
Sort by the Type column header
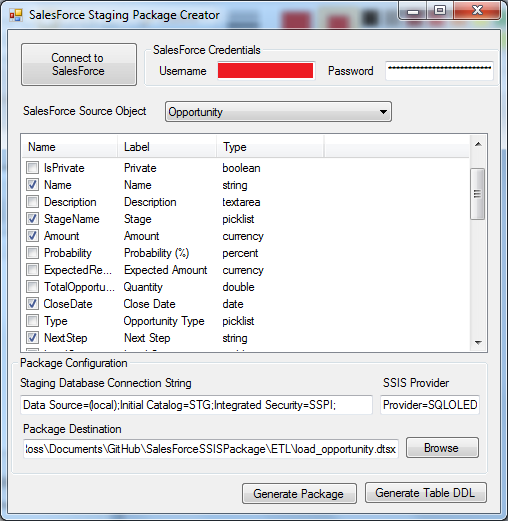pyautogui.click(x=270, y=147)
